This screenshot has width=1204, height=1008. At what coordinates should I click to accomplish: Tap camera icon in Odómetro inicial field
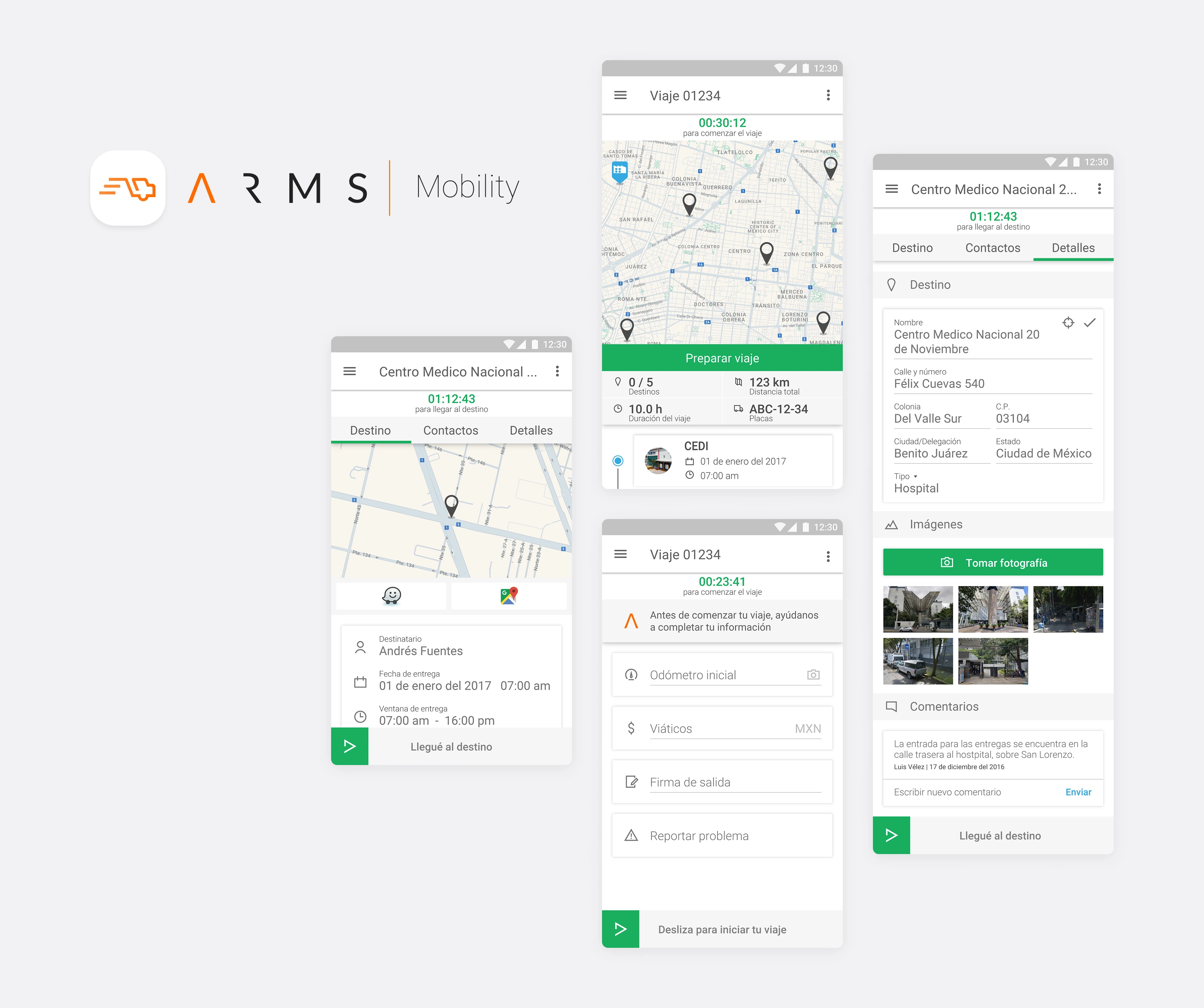point(813,674)
